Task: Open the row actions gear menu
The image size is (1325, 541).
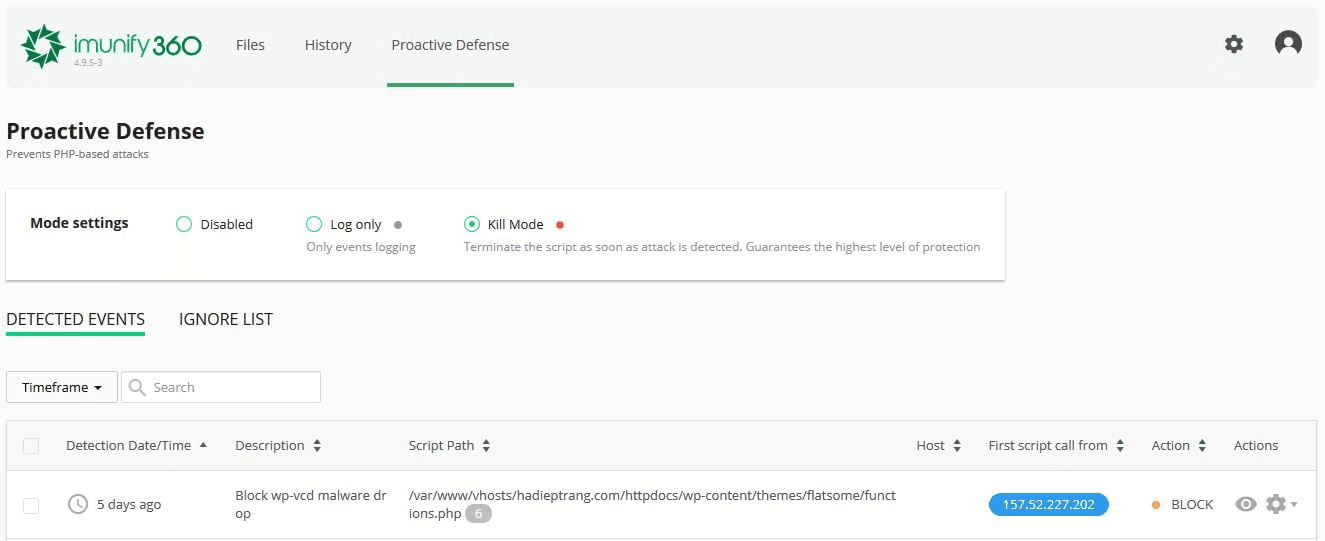Action: tap(1277, 505)
